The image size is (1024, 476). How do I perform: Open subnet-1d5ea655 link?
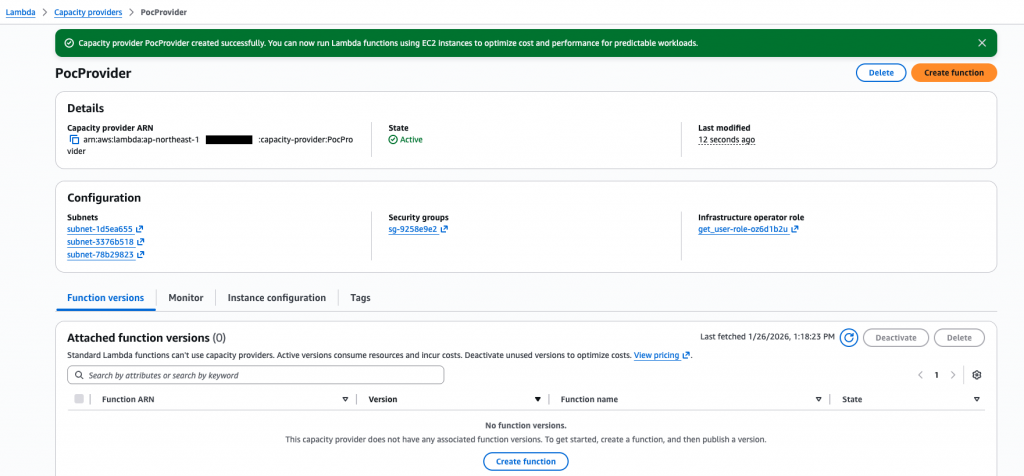tap(100, 229)
